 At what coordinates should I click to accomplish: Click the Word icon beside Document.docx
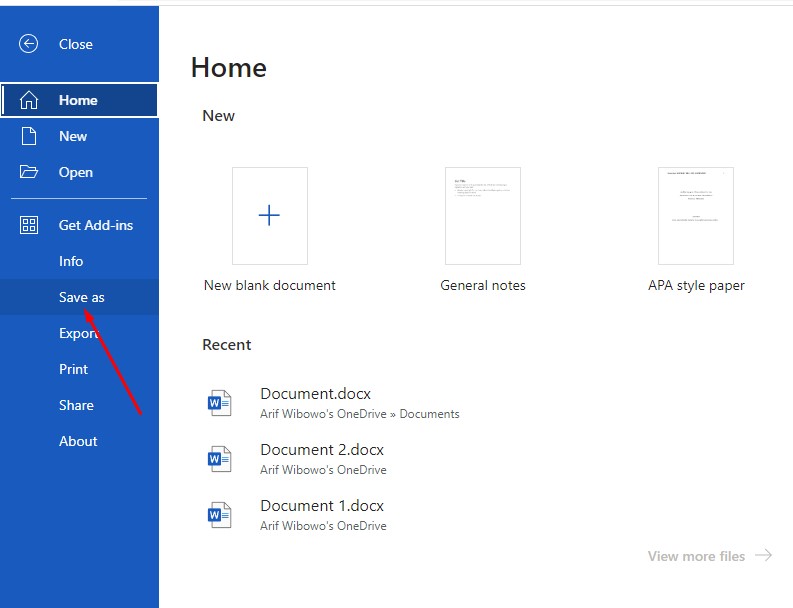tap(219, 403)
